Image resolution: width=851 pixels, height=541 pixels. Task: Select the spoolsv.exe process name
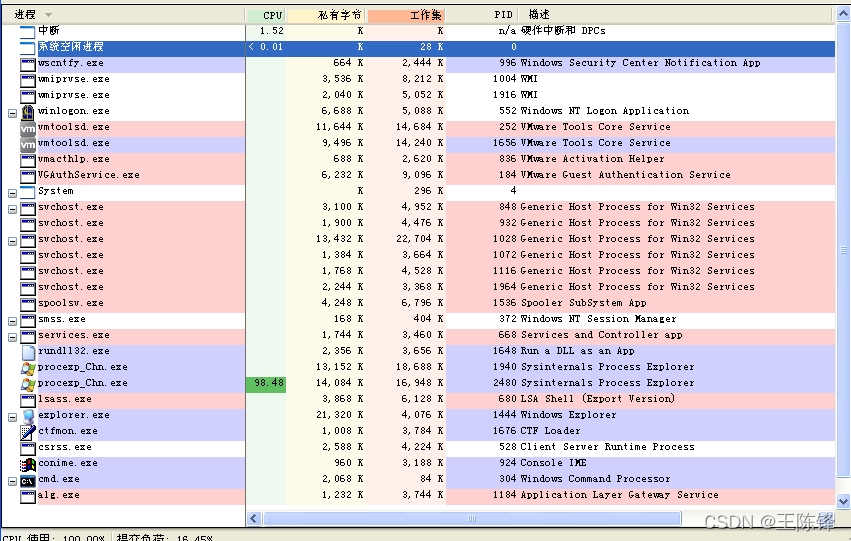(71, 303)
